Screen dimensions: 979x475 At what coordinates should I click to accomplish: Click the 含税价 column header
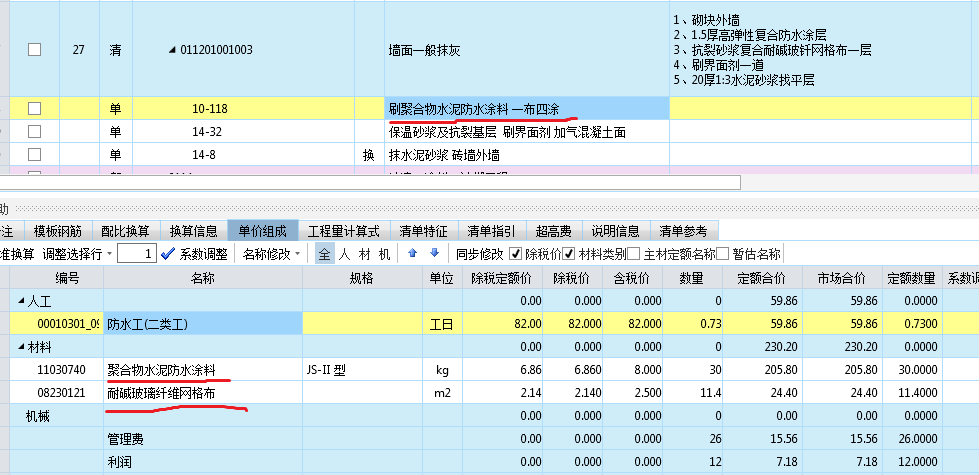(632, 278)
